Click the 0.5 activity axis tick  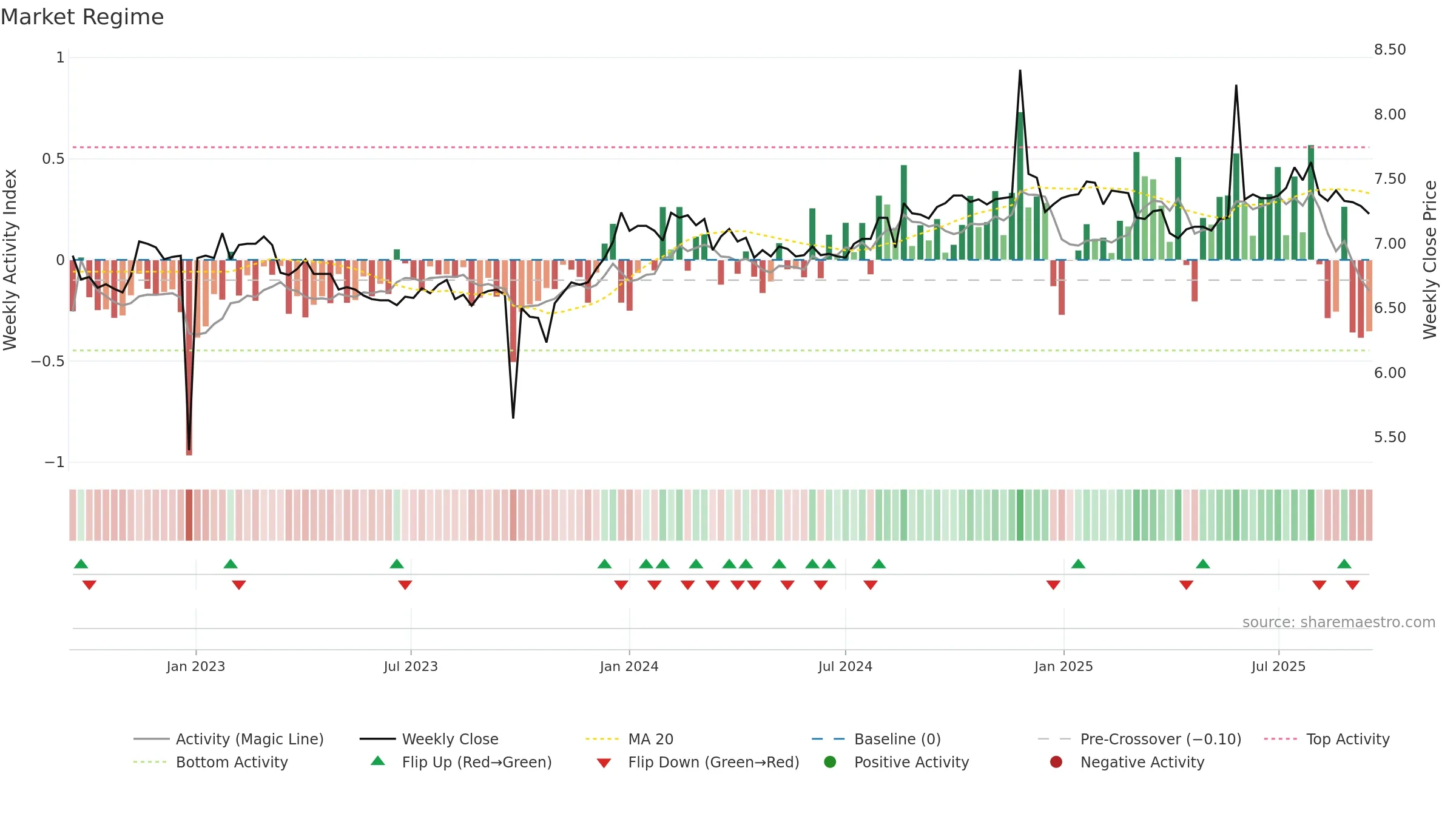point(53,159)
